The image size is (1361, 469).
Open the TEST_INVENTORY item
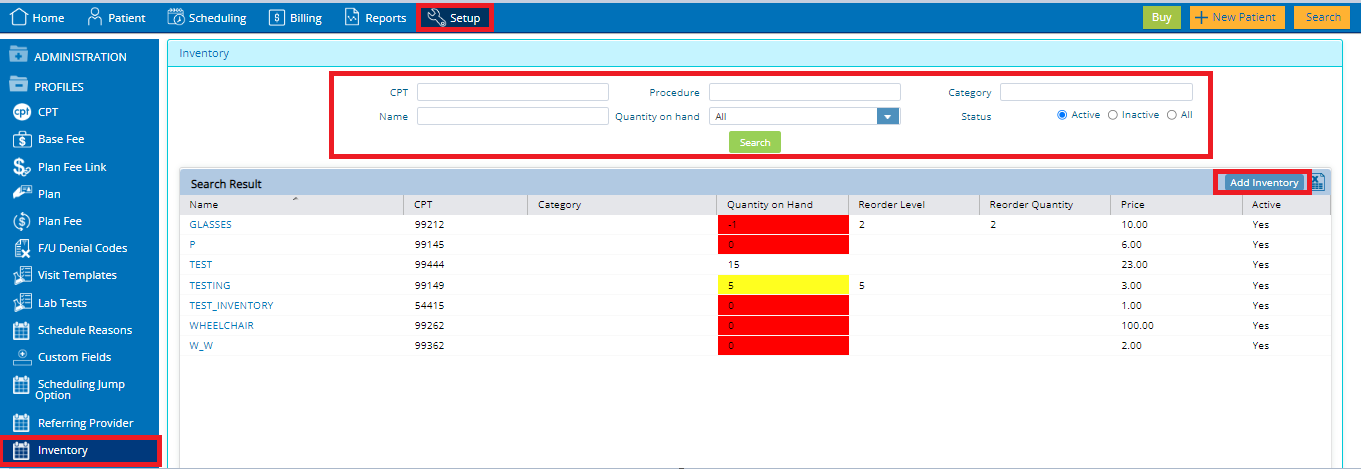click(x=231, y=305)
